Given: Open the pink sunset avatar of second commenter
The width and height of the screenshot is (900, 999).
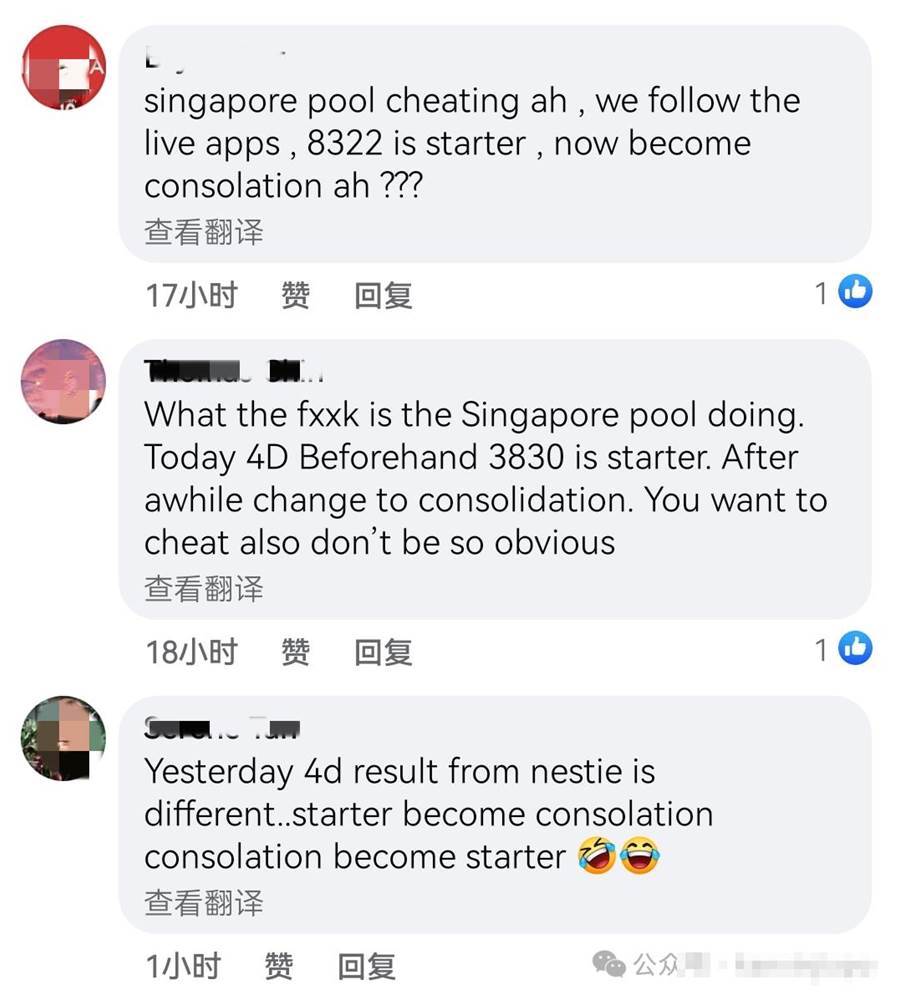Looking at the screenshot, I should tap(64, 381).
